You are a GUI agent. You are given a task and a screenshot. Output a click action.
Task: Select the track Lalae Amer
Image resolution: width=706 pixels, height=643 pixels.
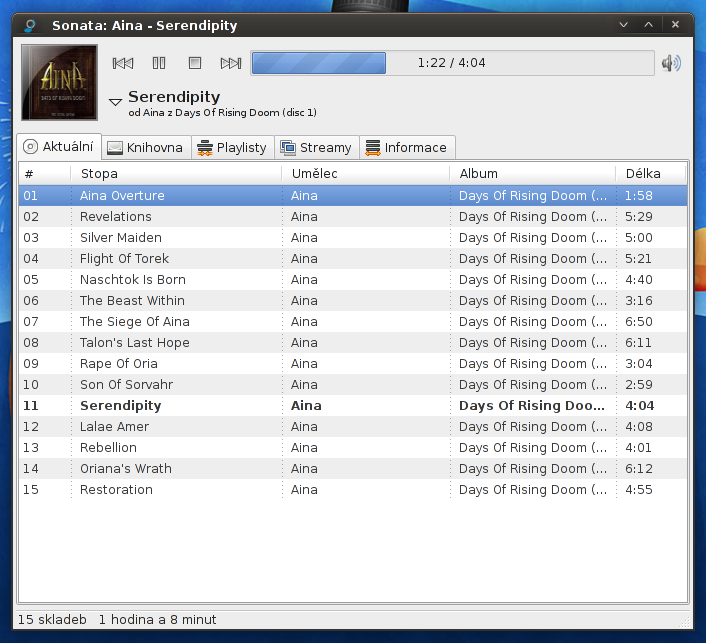click(x=353, y=427)
